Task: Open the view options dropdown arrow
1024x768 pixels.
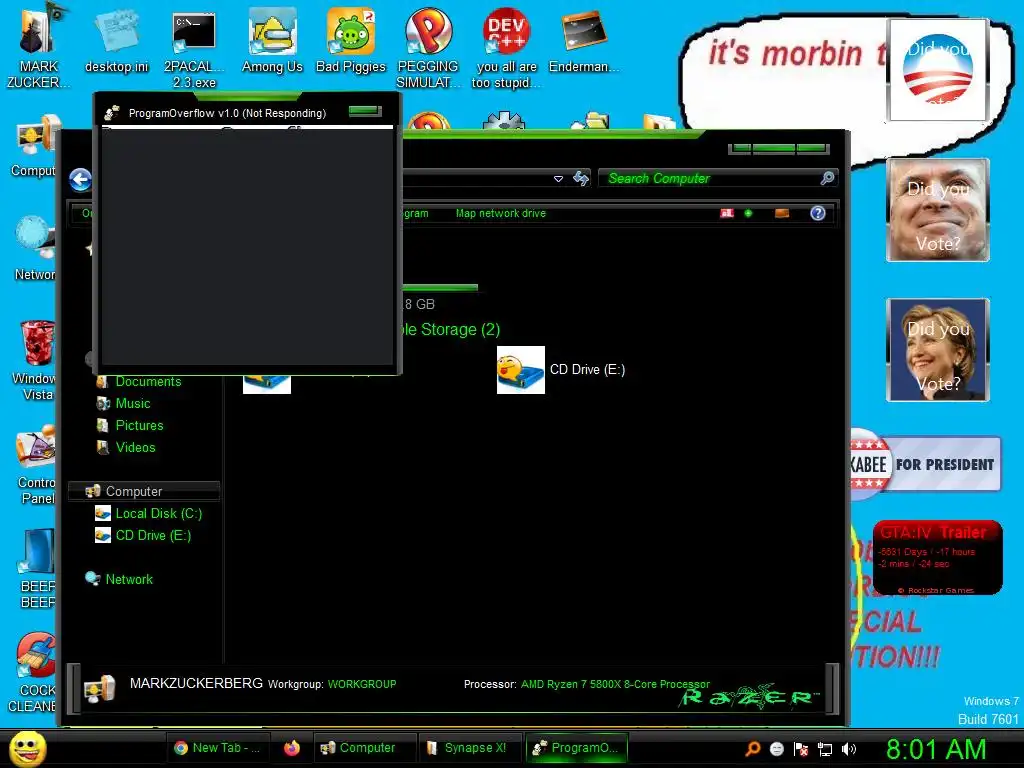Action: [748, 213]
